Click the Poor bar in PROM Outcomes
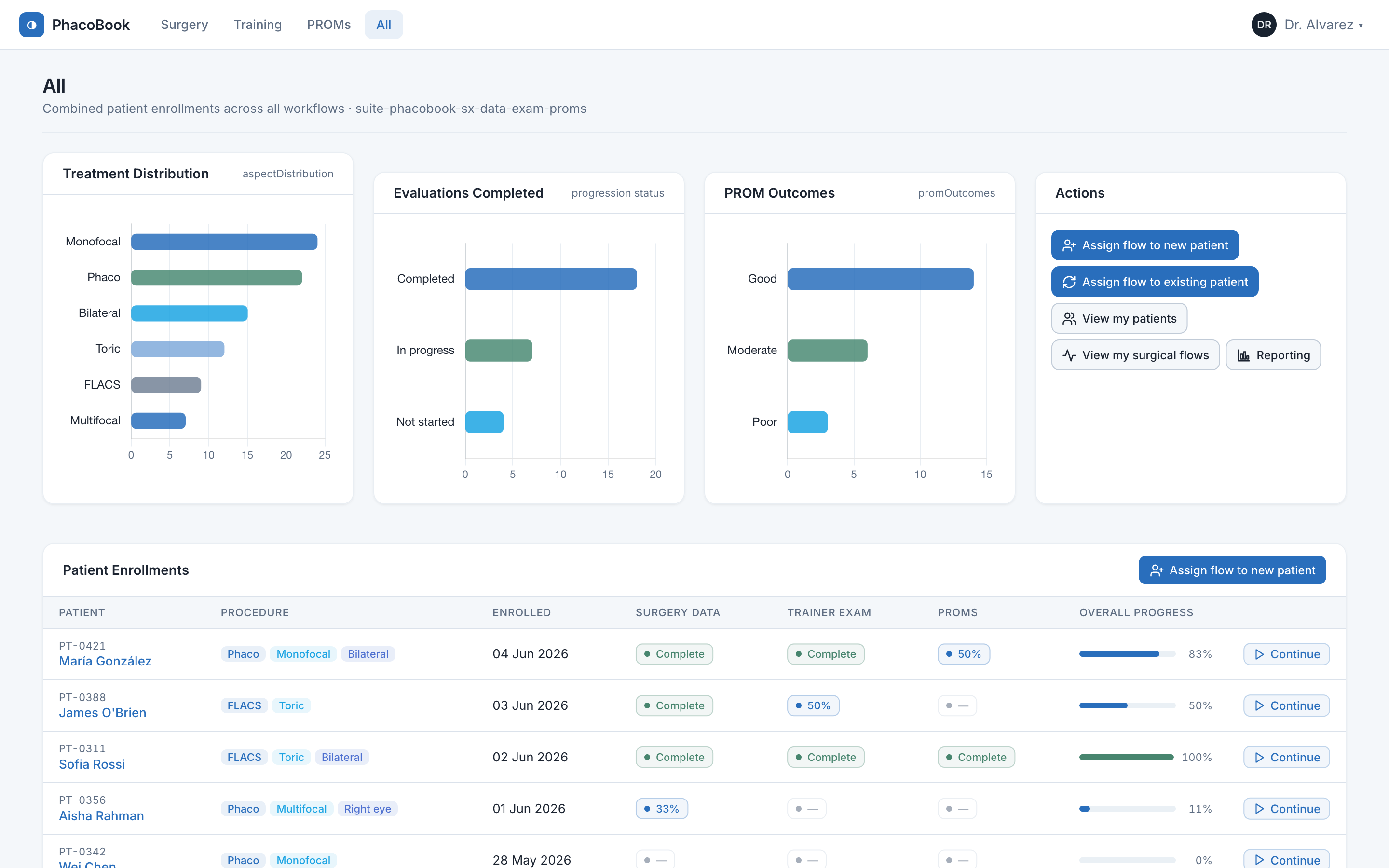1389x868 pixels. [x=807, y=422]
